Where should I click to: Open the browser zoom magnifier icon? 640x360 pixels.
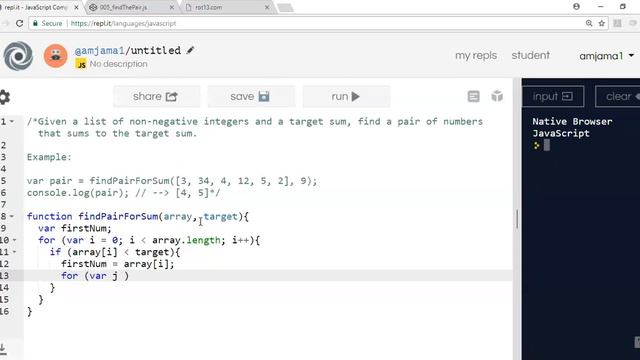click(x=589, y=23)
